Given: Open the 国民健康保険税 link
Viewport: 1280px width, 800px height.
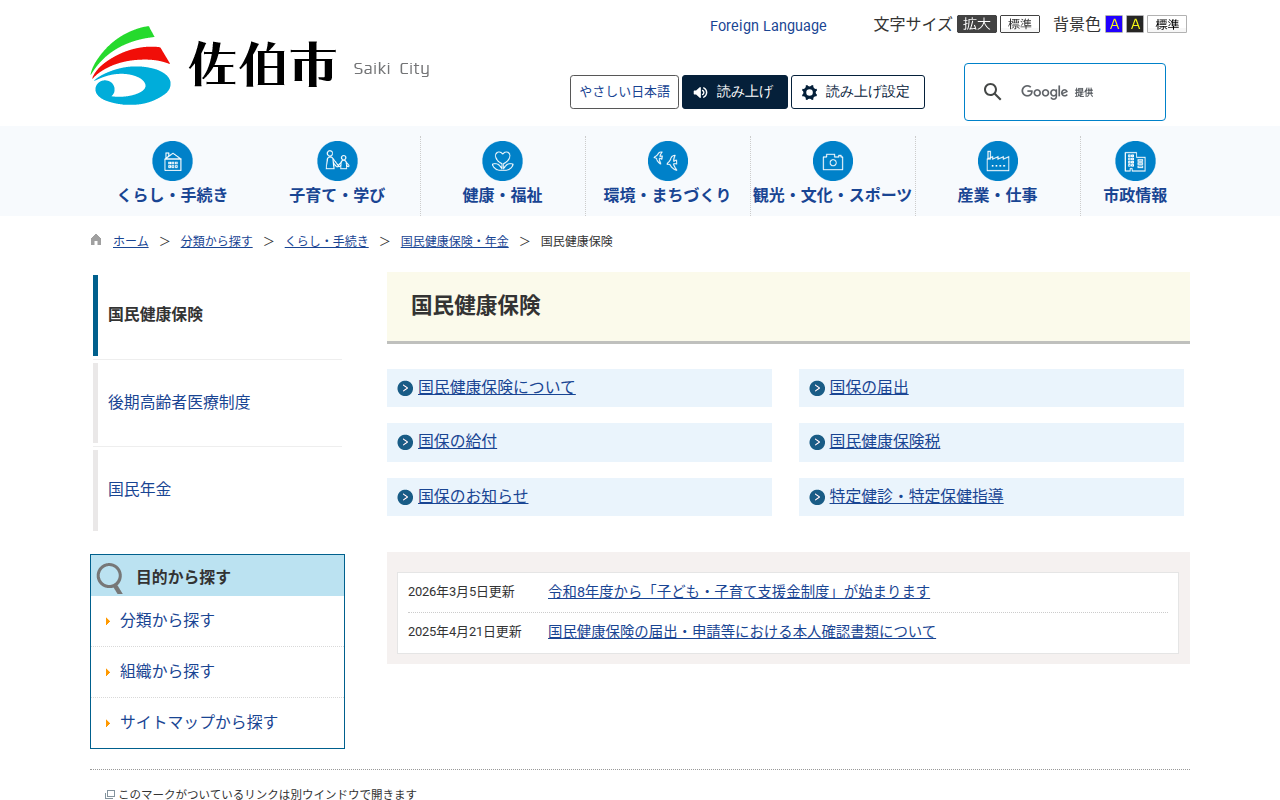Looking at the screenshot, I should [884, 442].
